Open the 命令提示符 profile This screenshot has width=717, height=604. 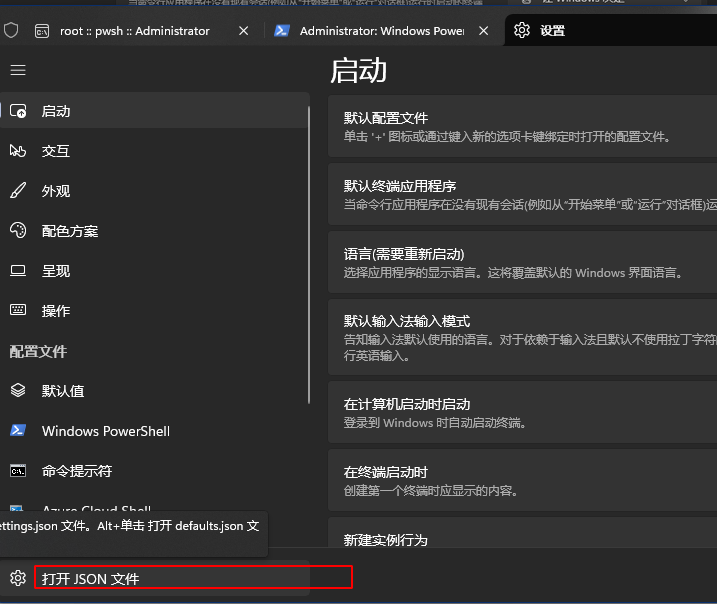pos(77,471)
